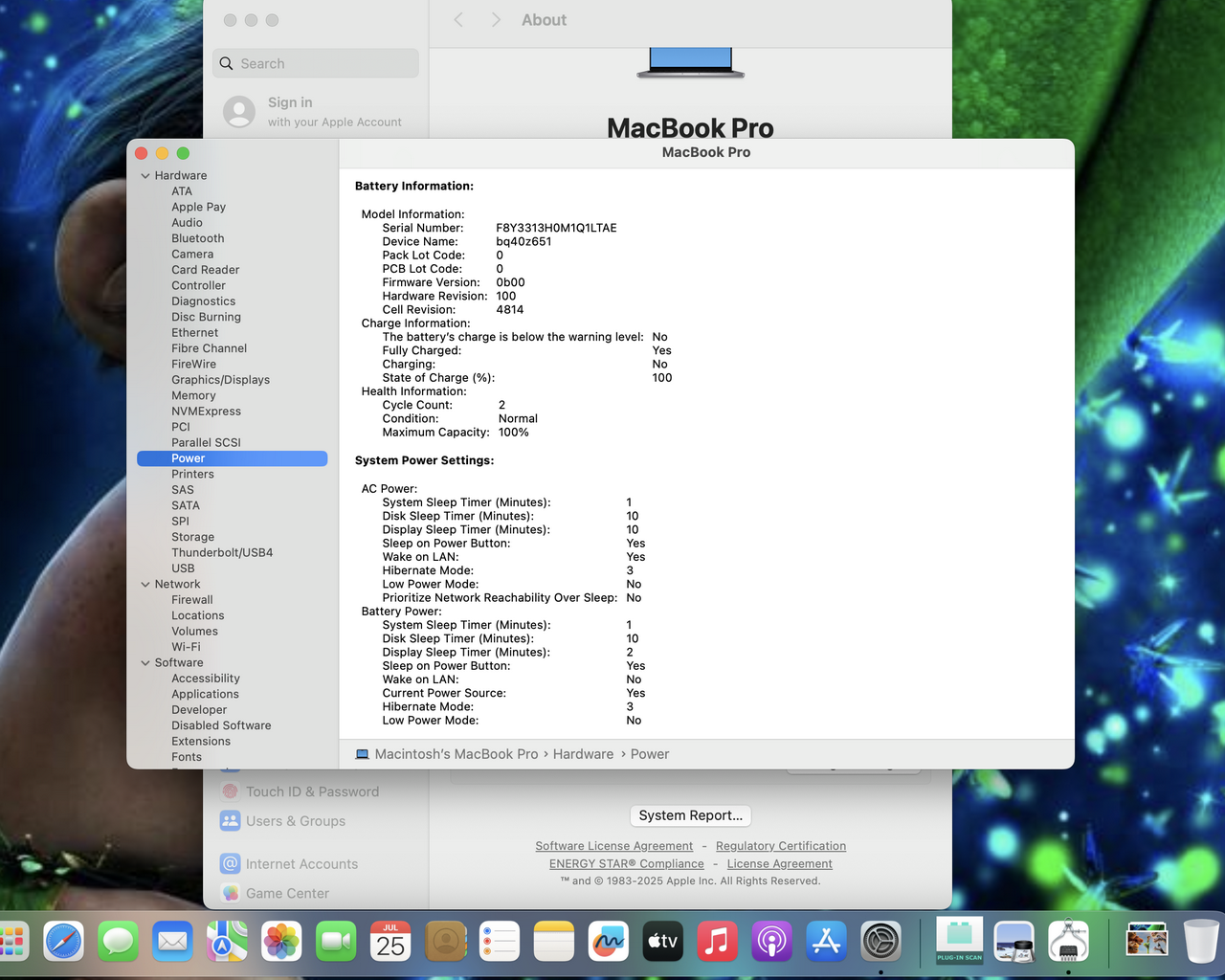The image size is (1225, 980).
Task: Click Sign in with Apple Account
Action: pyautogui.click(x=316, y=111)
